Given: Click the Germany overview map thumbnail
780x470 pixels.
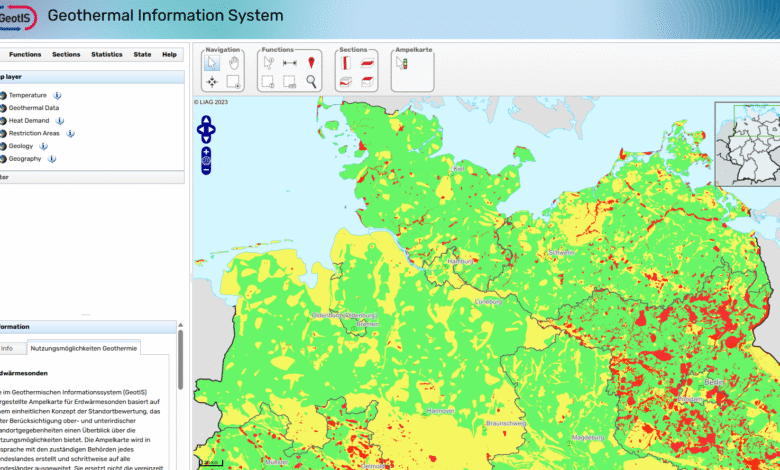Looking at the screenshot, I should pyautogui.click(x=748, y=144).
